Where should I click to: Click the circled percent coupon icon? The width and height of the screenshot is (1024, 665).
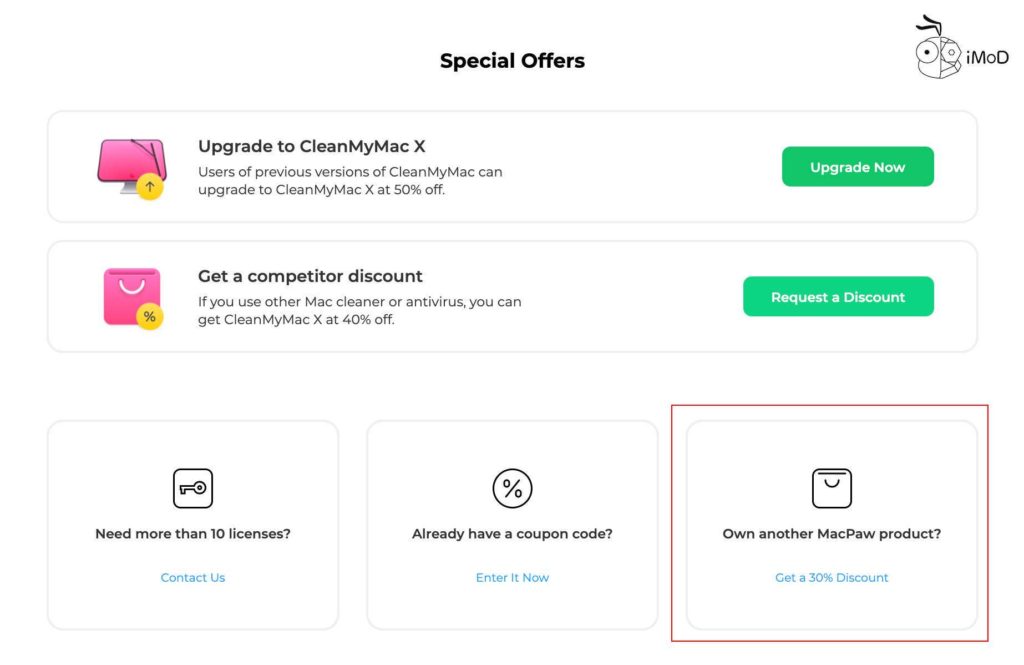coord(512,488)
